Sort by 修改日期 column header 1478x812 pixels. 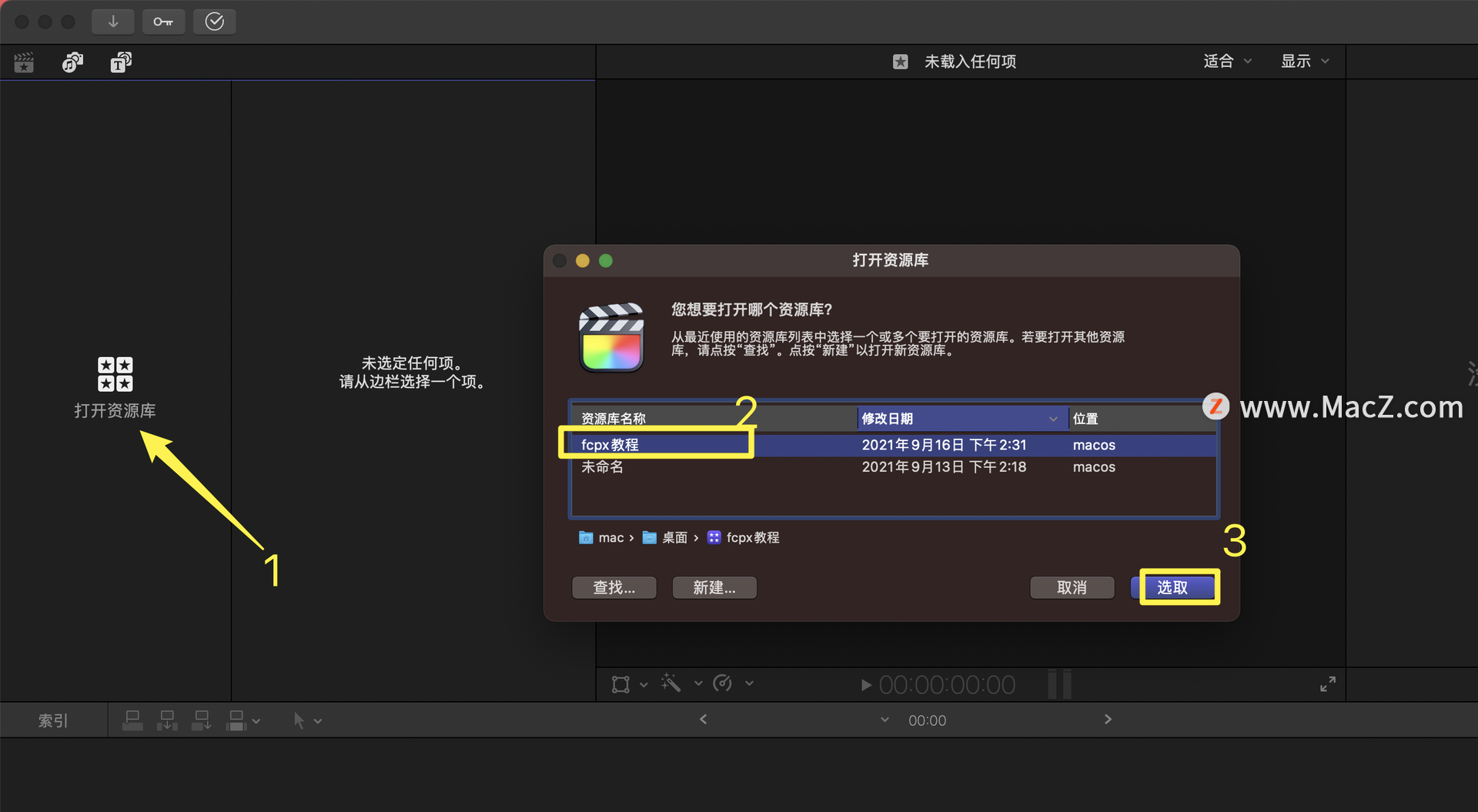pos(962,419)
